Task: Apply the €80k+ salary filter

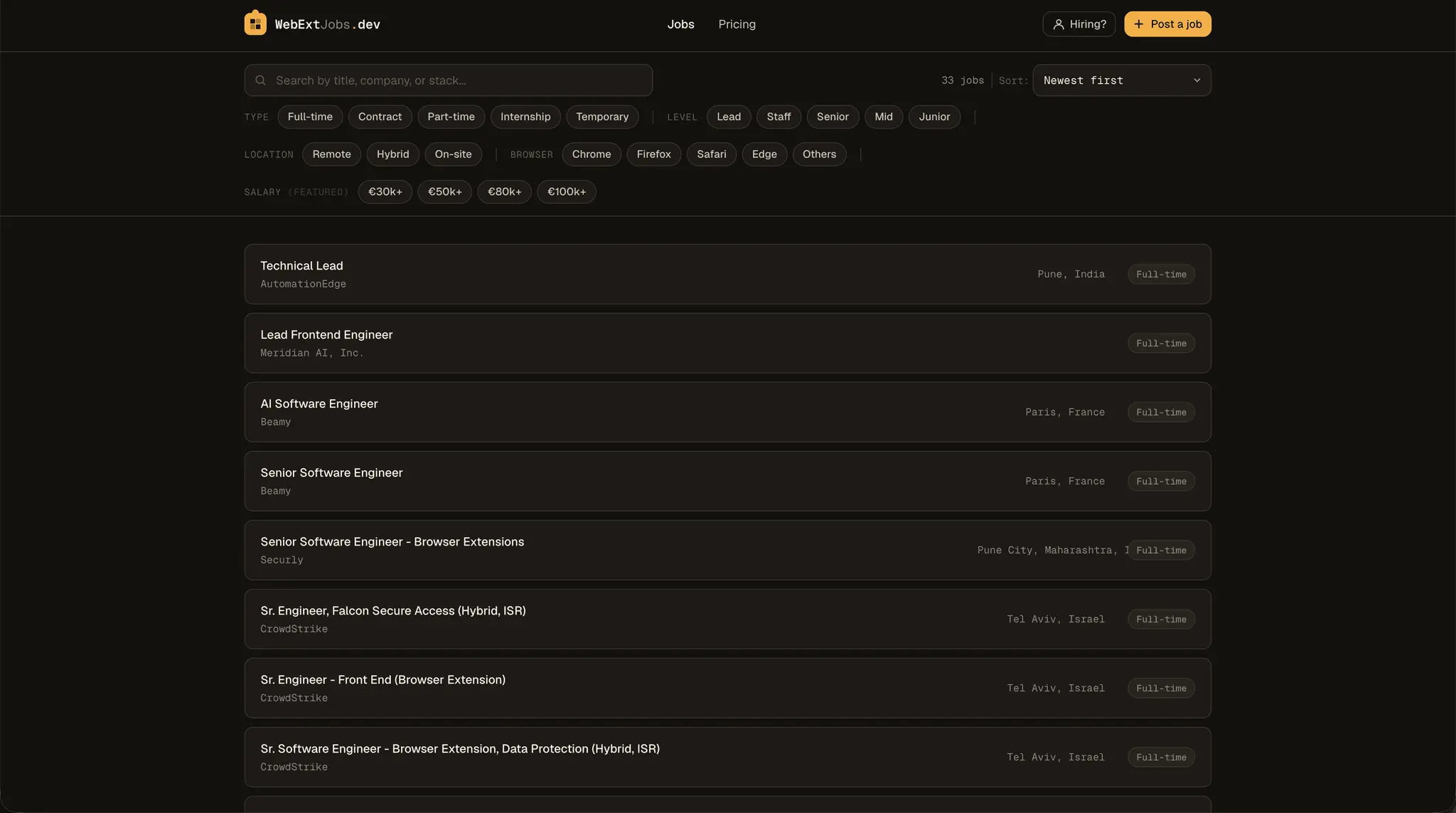Action: pyautogui.click(x=505, y=192)
